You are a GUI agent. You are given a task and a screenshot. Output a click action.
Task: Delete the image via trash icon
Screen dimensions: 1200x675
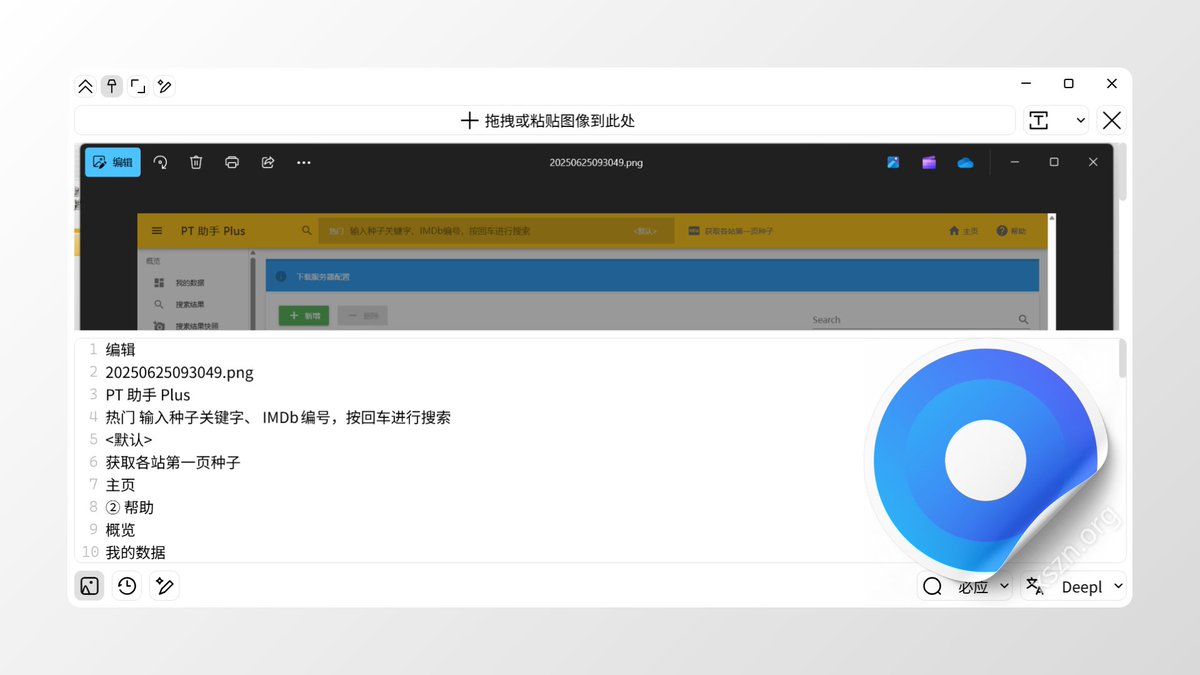click(196, 161)
